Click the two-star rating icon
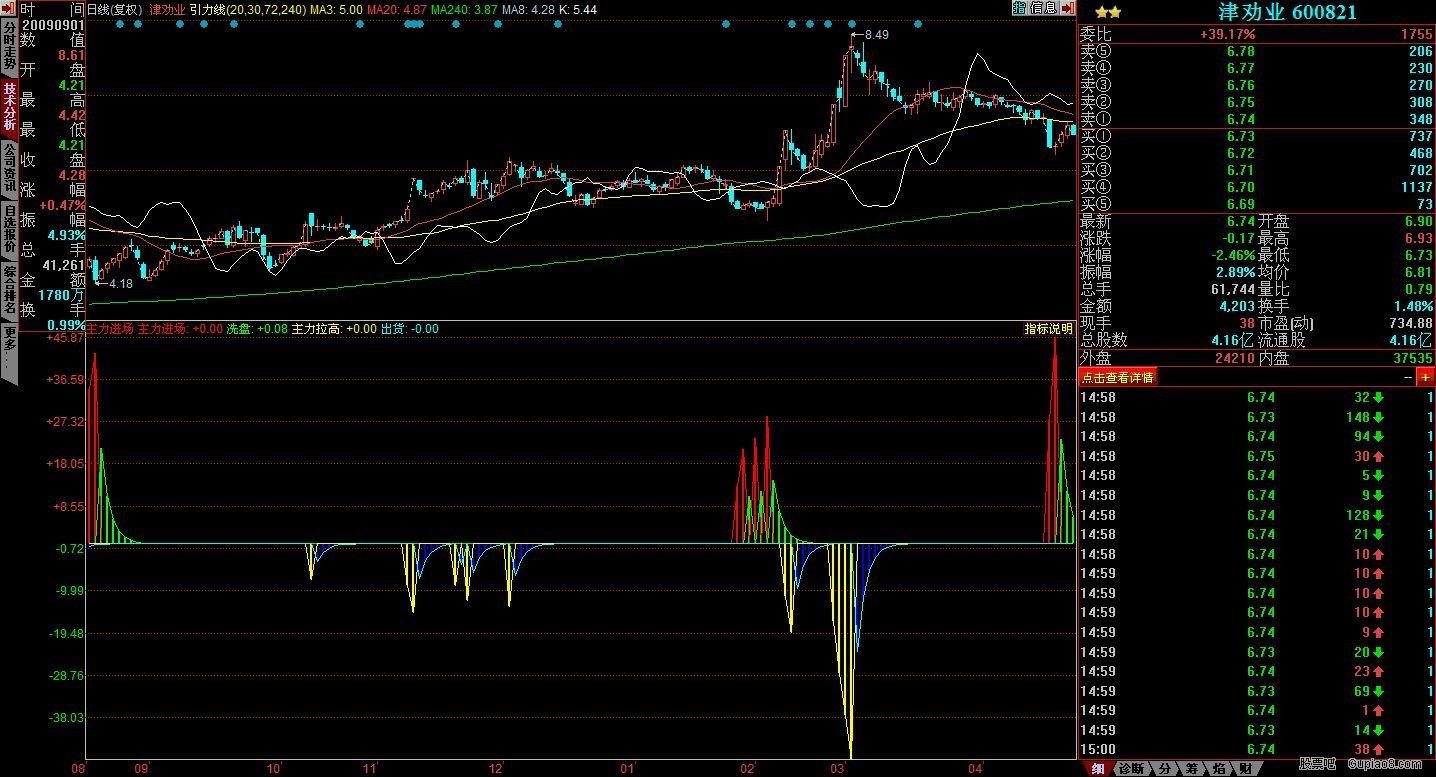The image size is (1436, 777). pyautogui.click(x=1107, y=12)
